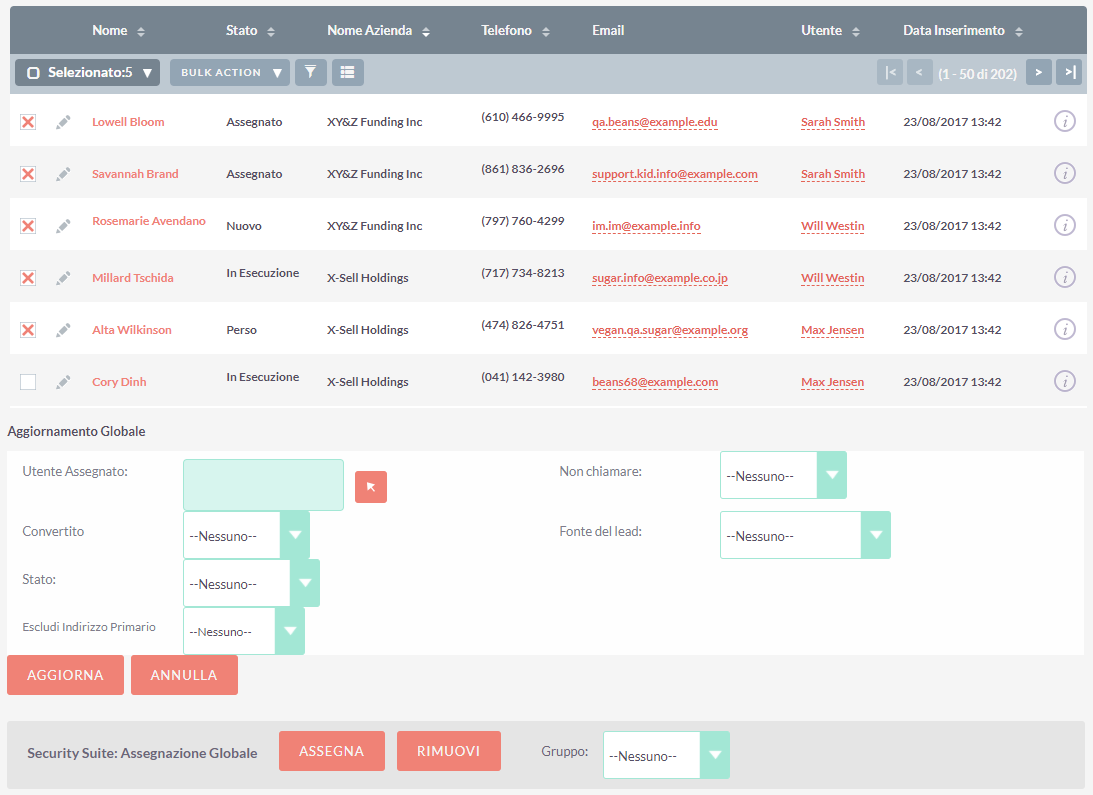
Task: Uncheck the Alta Wilkinson row checkbox
Action: [28, 330]
